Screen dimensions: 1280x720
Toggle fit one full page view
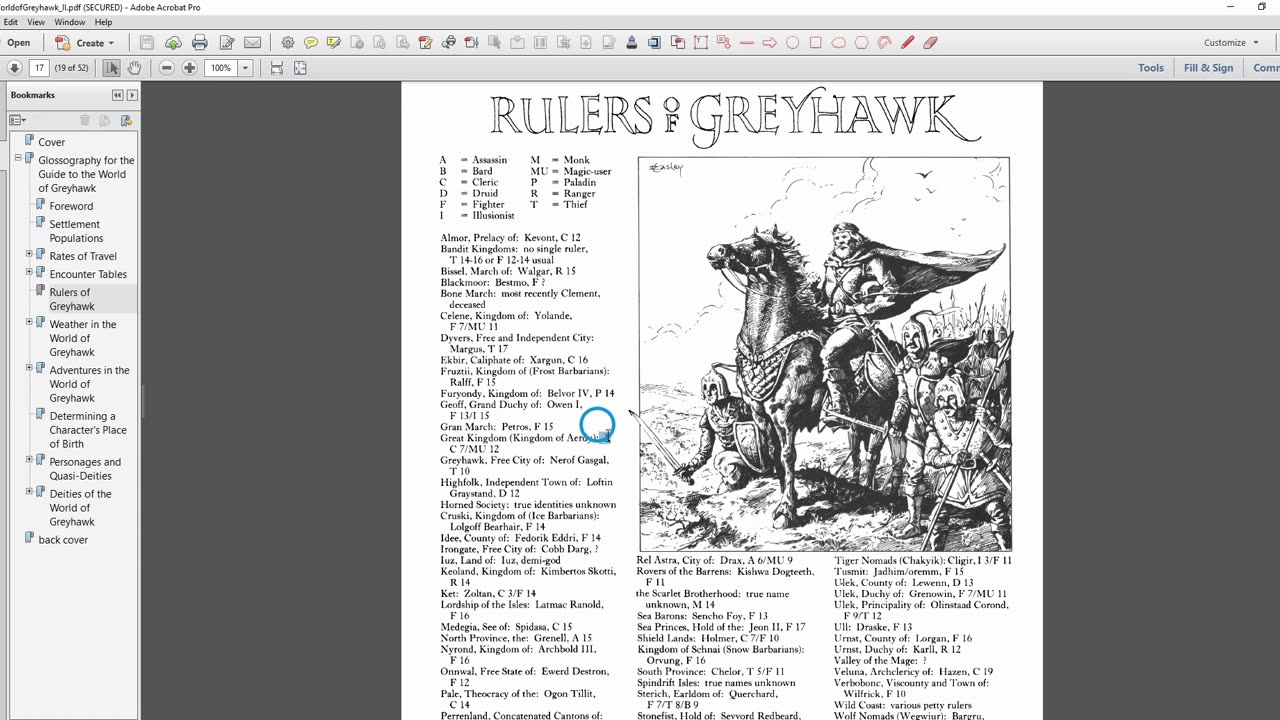tap(300, 68)
